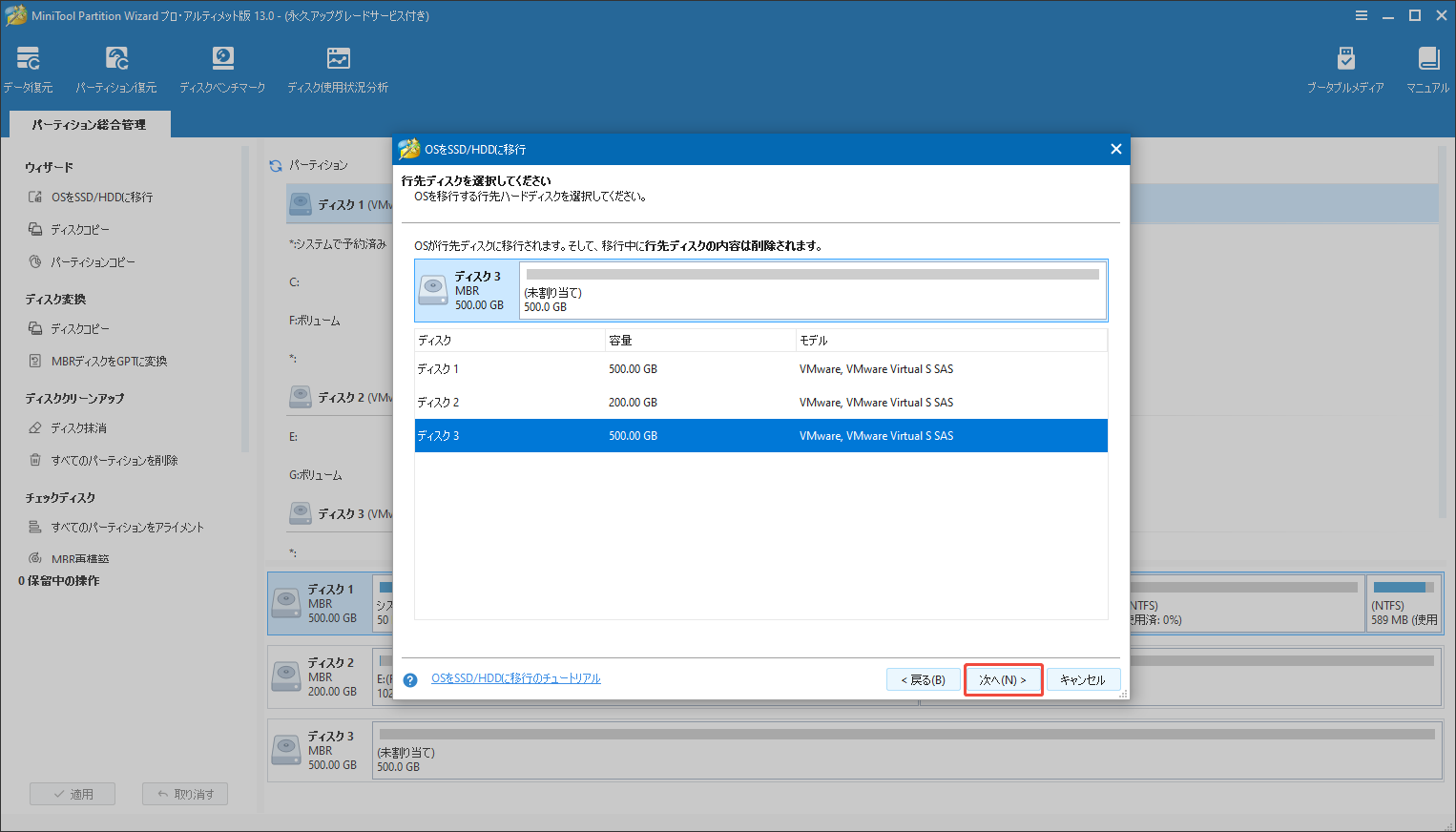
Task: Click the blue help question mark icon
Action: (410, 679)
